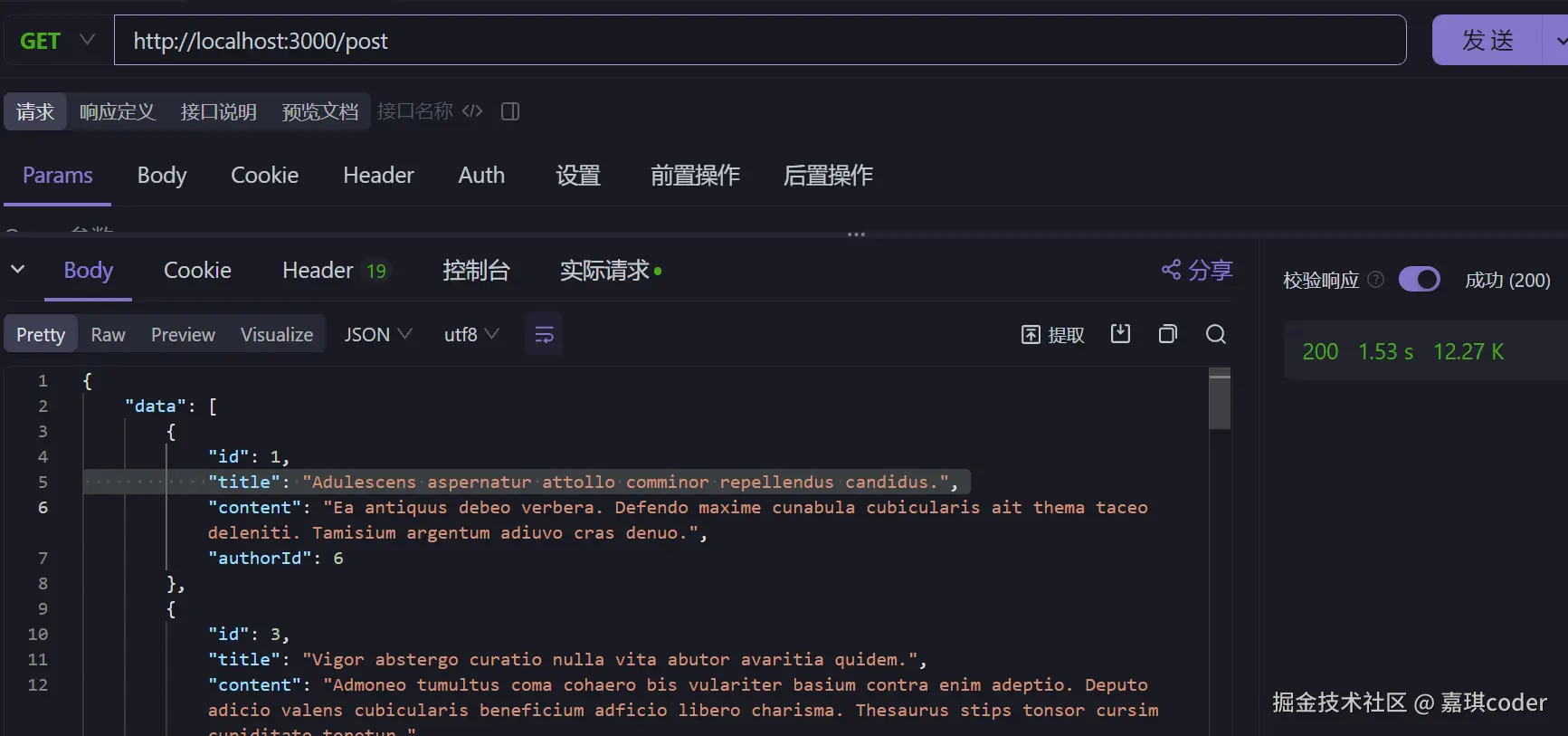Click the request URL input field

coord(760,41)
